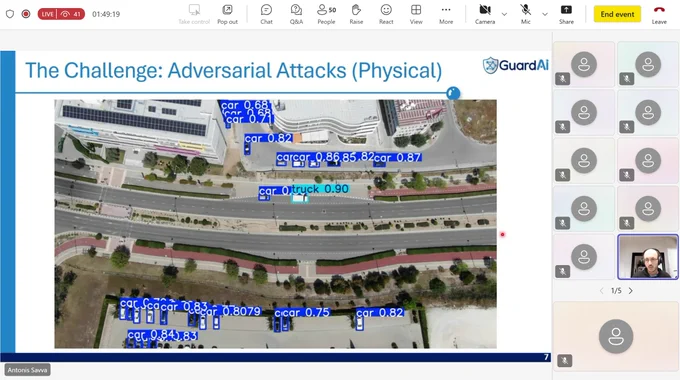Show the People list
Screen dimensions: 680x380
coord(326,14)
